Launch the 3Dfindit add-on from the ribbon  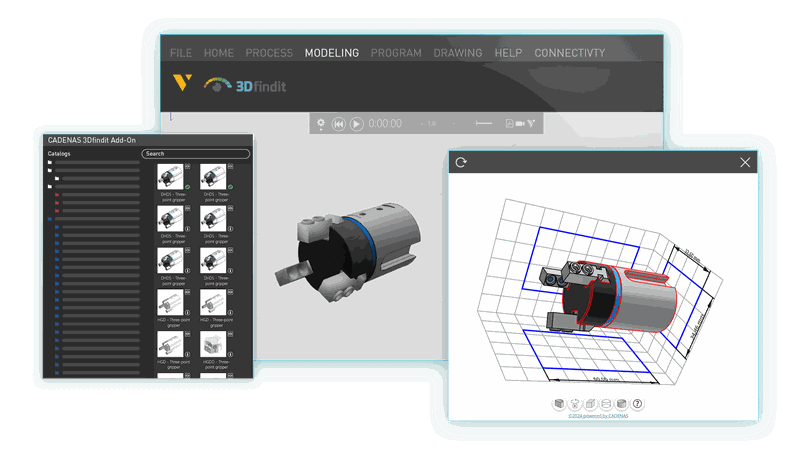[245, 85]
